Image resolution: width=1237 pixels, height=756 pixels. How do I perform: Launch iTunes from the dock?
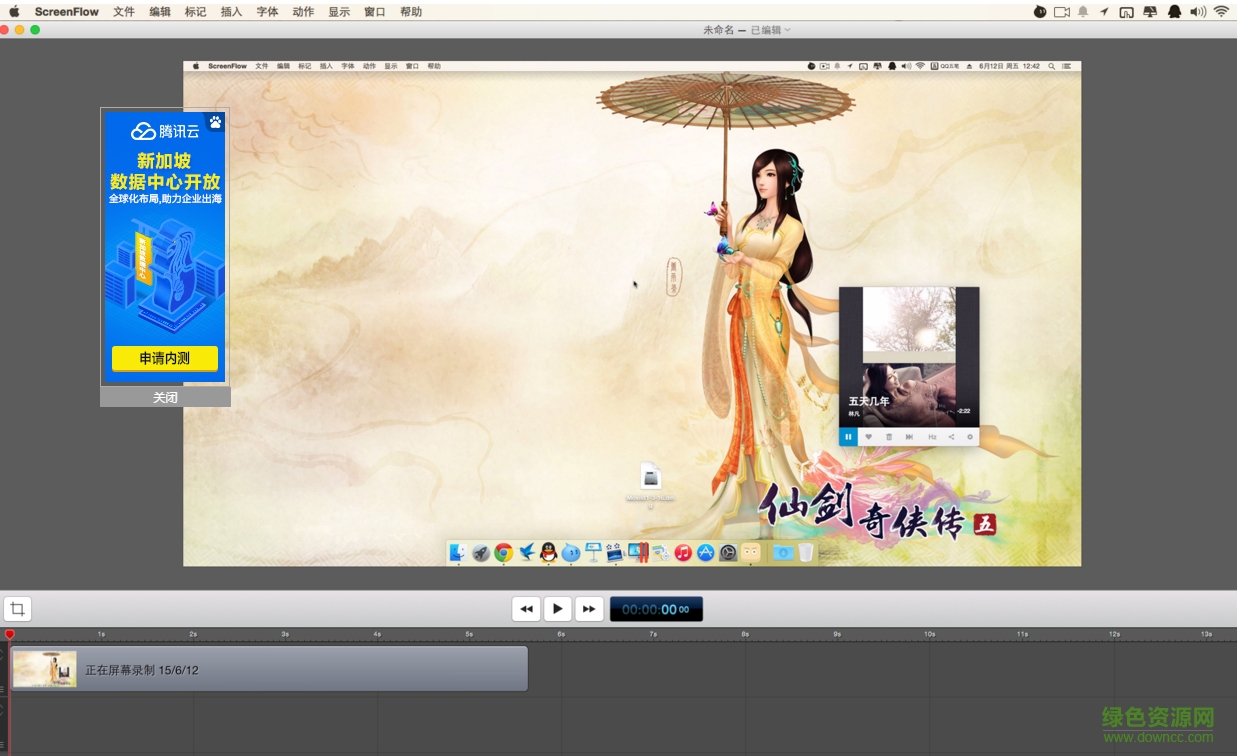[682, 551]
